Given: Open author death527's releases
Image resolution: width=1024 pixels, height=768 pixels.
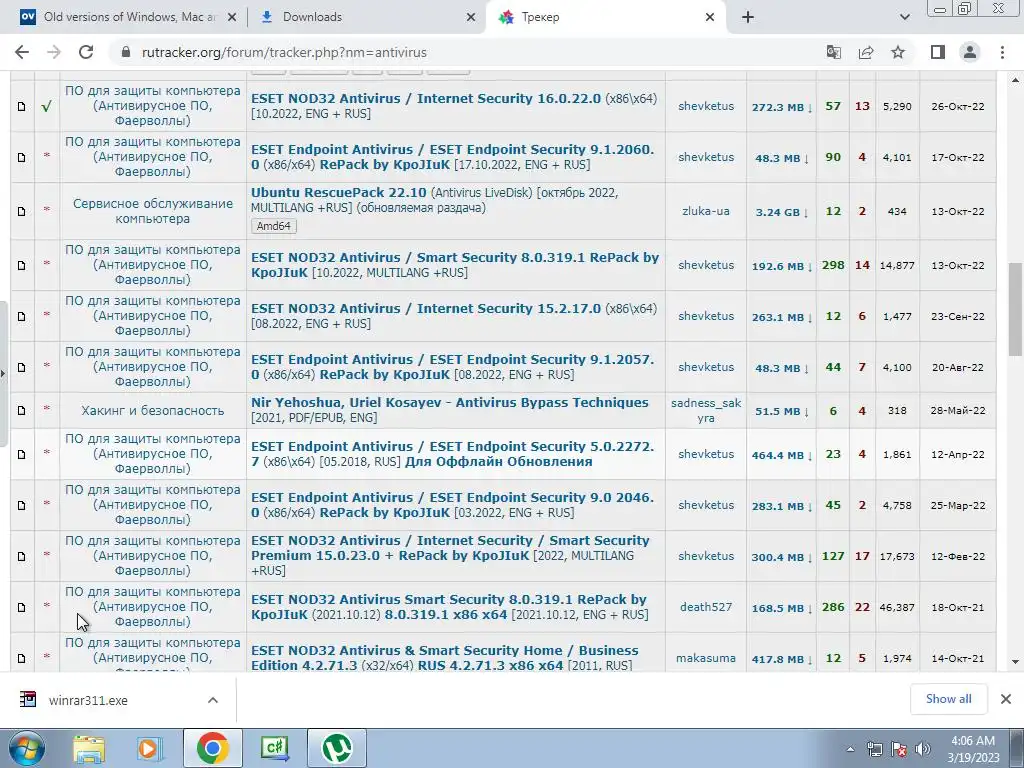Looking at the screenshot, I should click(705, 607).
